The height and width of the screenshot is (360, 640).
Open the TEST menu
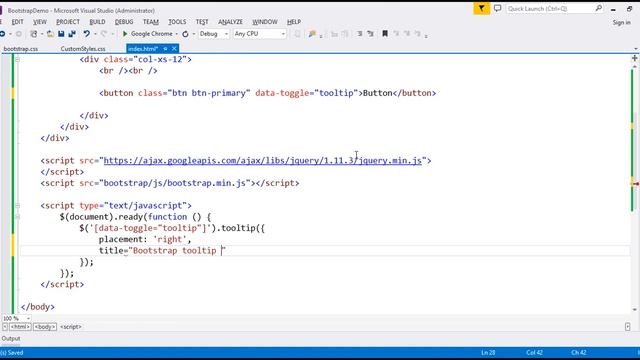point(202,22)
